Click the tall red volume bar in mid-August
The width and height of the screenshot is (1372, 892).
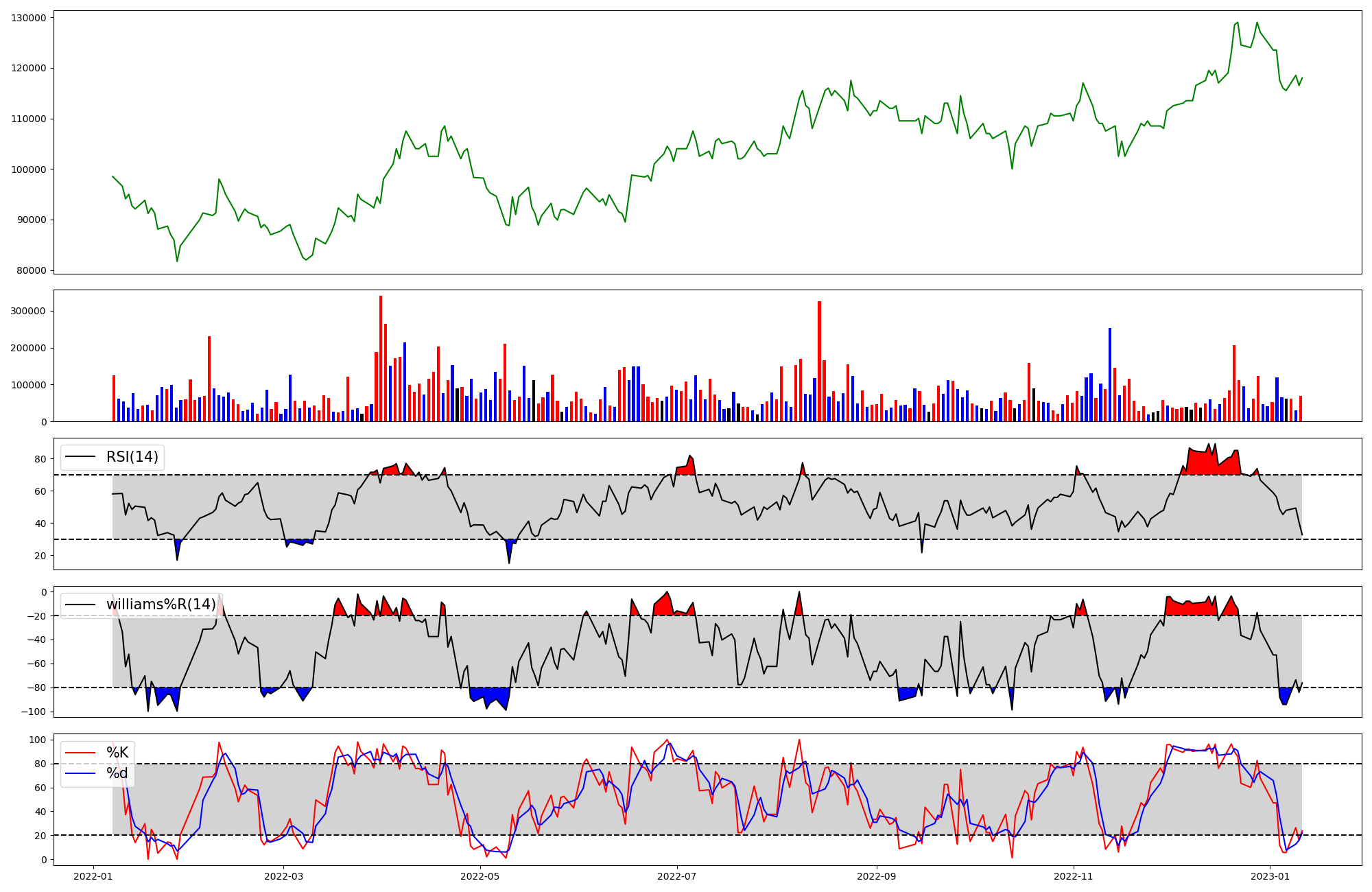pyautogui.click(x=819, y=361)
